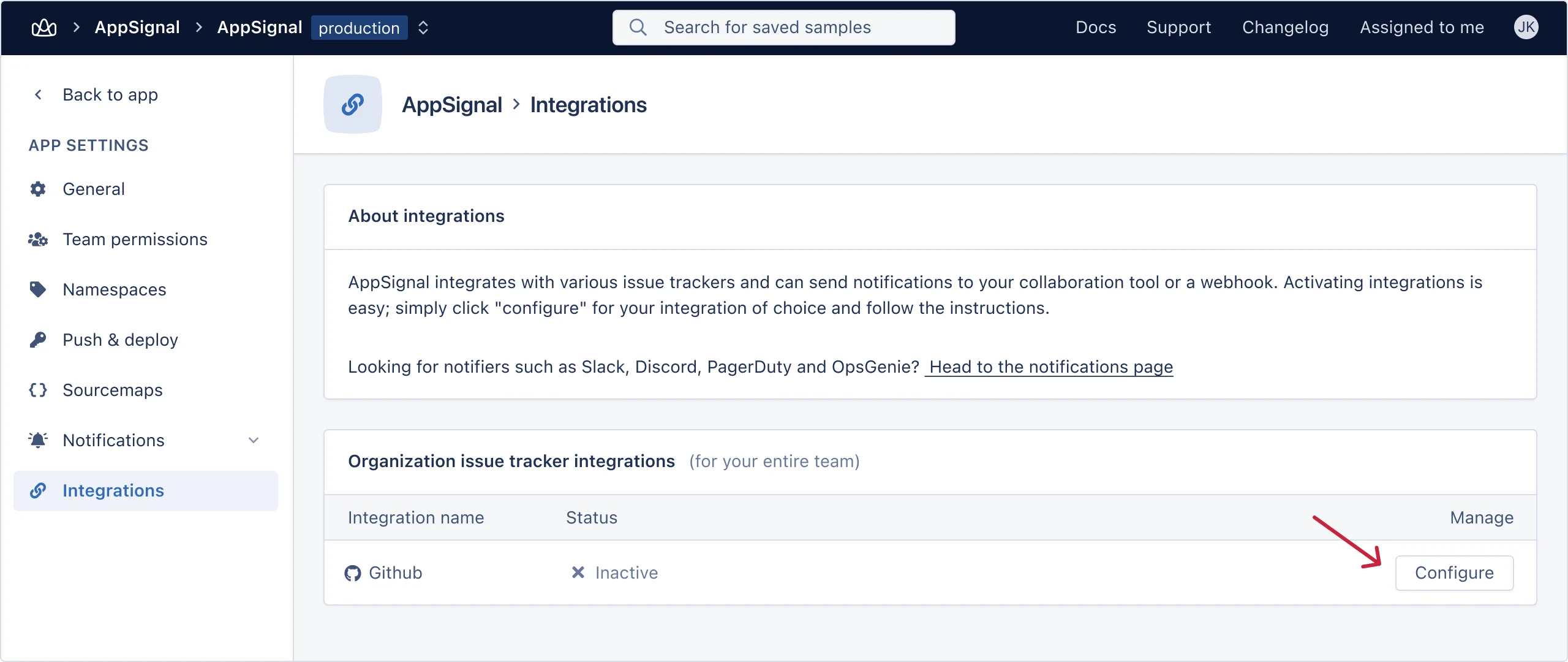The height and width of the screenshot is (662, 1568).
Task: Open the Docs link
Action: point(1096,28)
